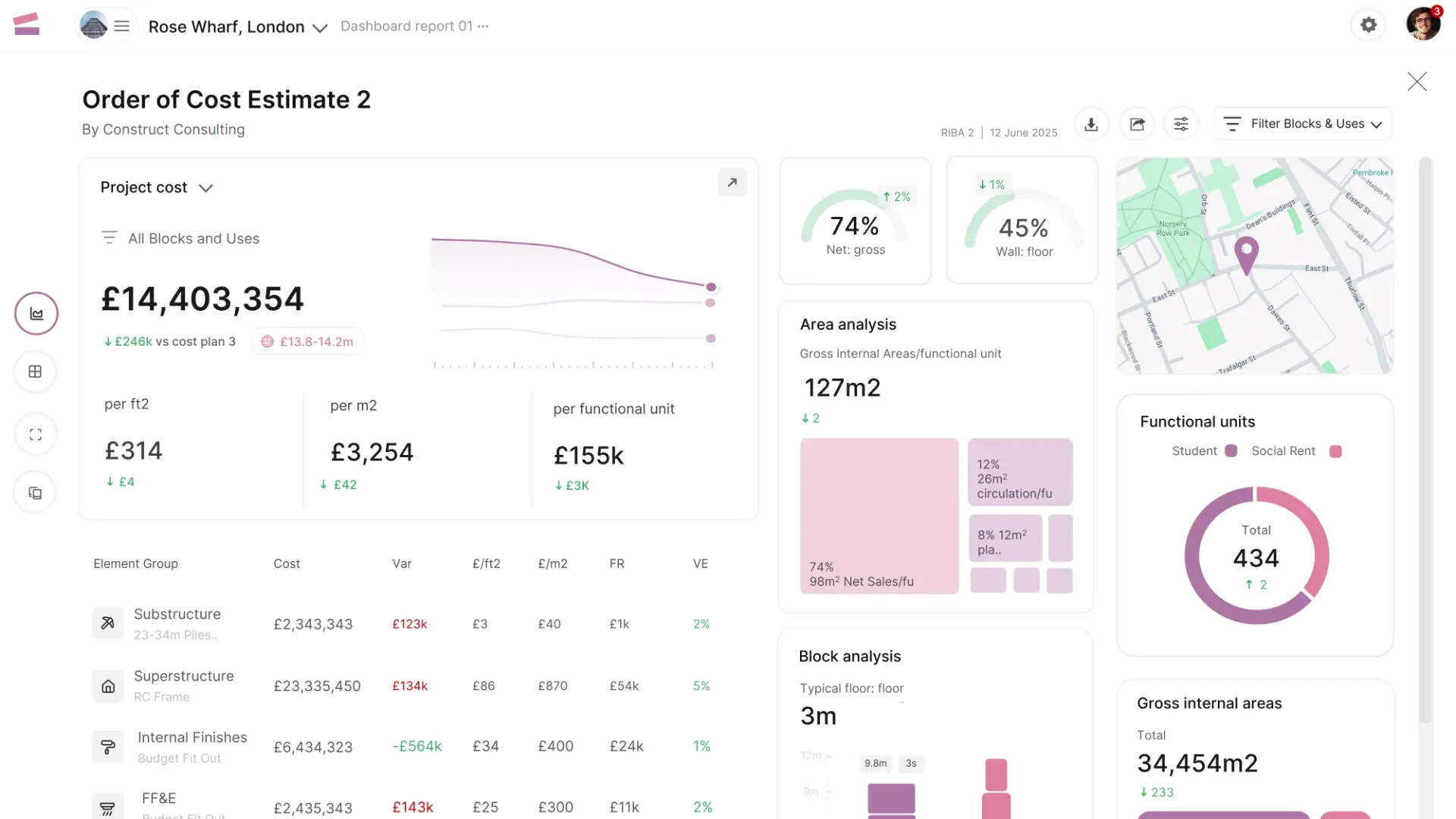Click the share report icon

[x=1137, y=124]
